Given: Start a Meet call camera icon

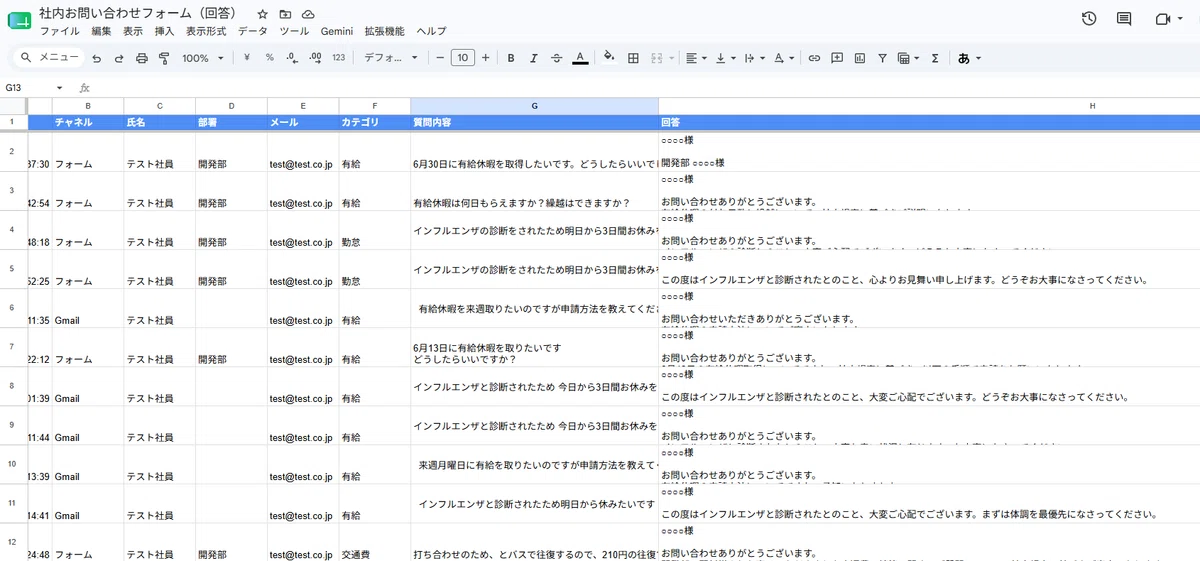Looking at the screenshot, I should pyautogui.click(x=1162, y=19).
